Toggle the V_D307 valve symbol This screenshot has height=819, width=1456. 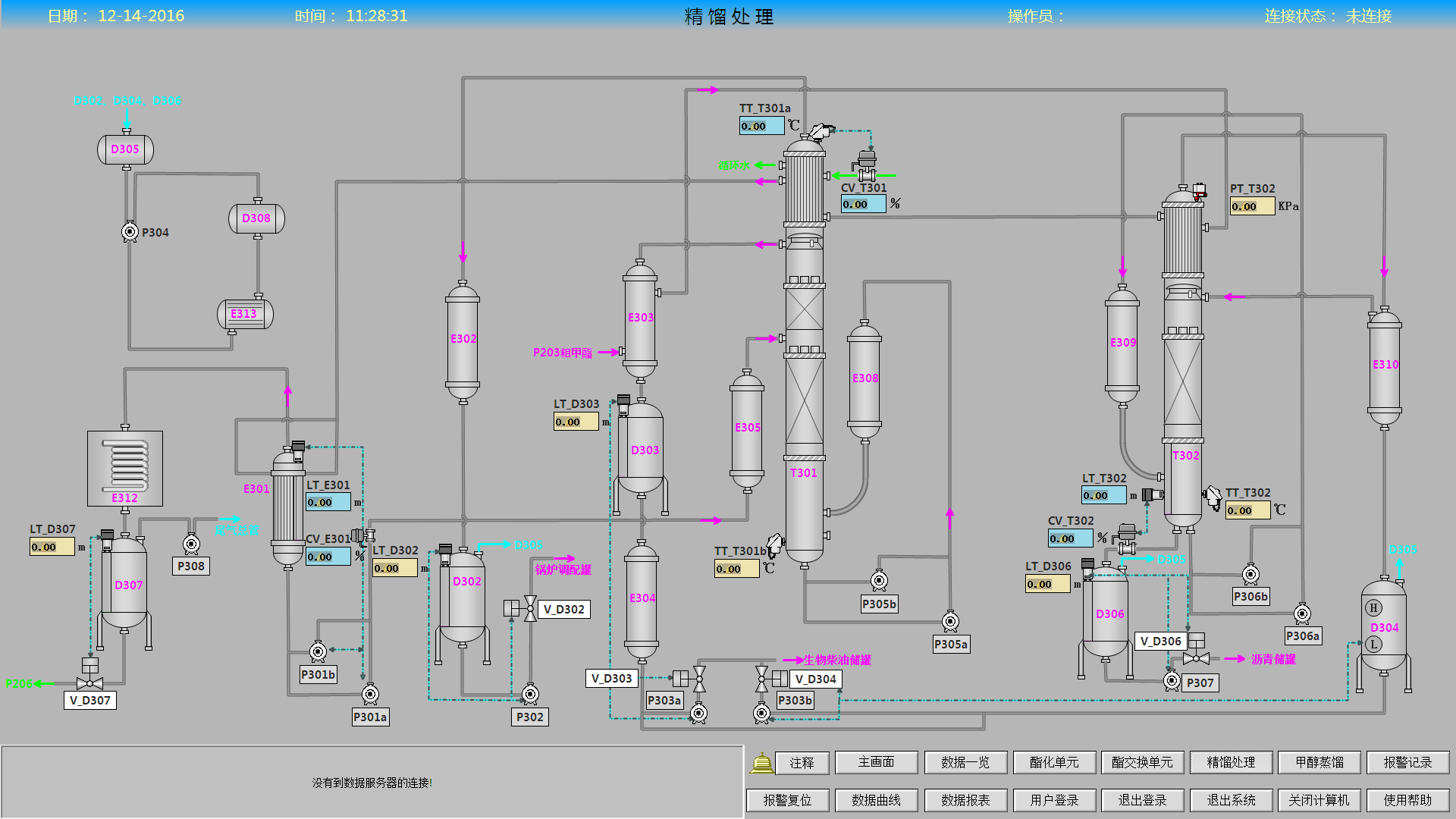90,682
